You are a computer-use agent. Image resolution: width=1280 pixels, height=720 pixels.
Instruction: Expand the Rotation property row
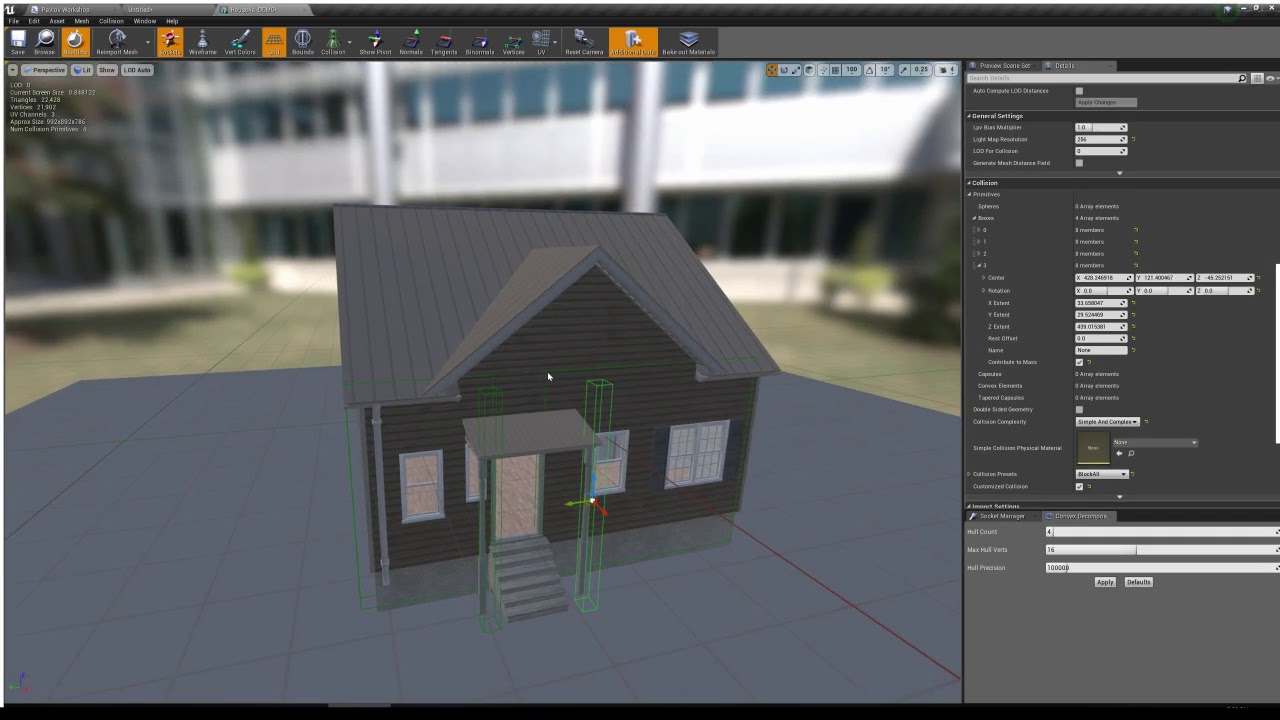click(x=984, y=291)
